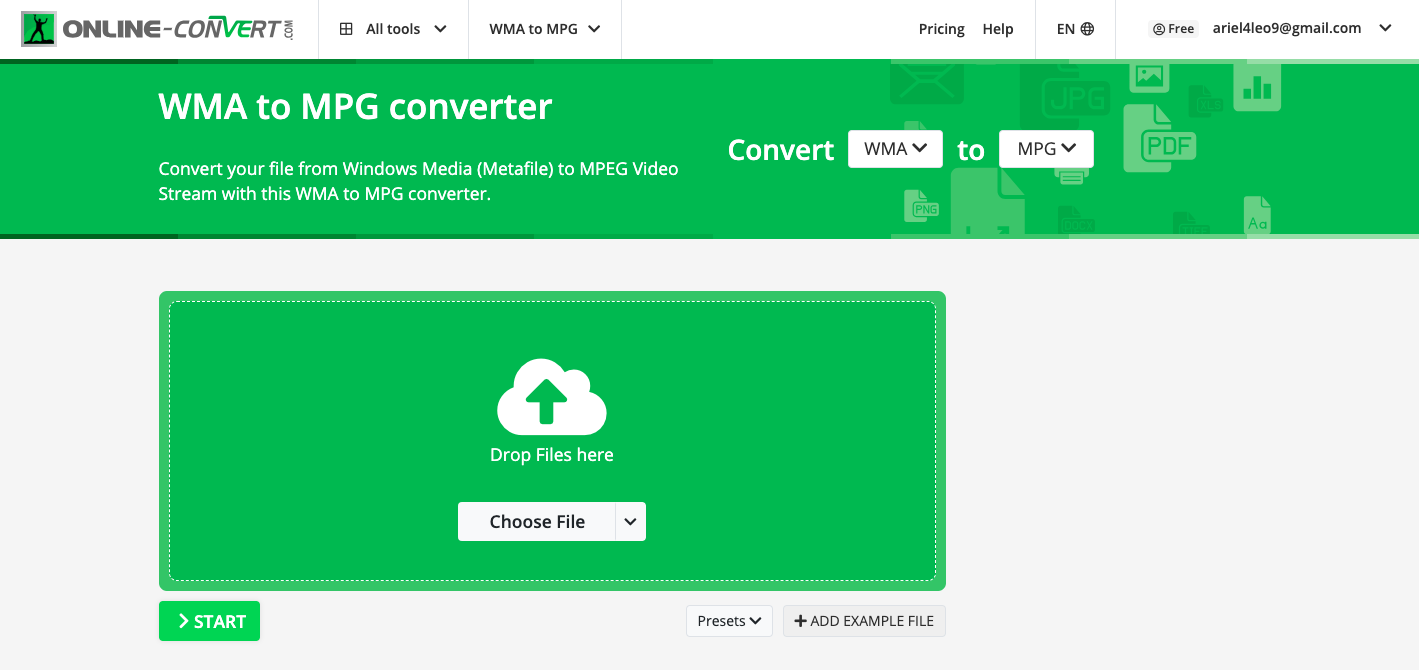Click the Online-Convert logo

tap(158, 29)
